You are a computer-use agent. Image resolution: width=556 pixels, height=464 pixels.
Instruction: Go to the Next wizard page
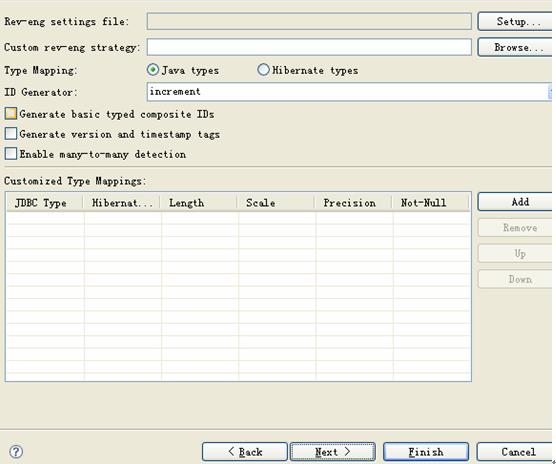coord(333,452)
